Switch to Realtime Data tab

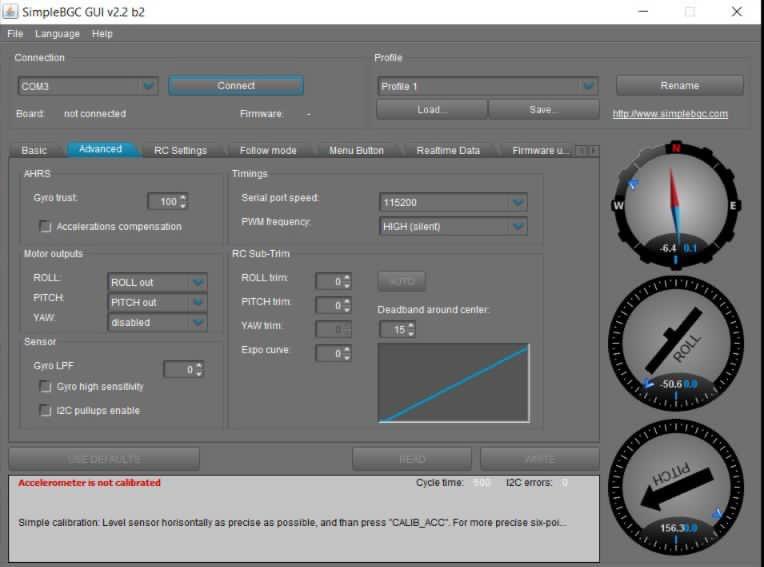(448, 150)
